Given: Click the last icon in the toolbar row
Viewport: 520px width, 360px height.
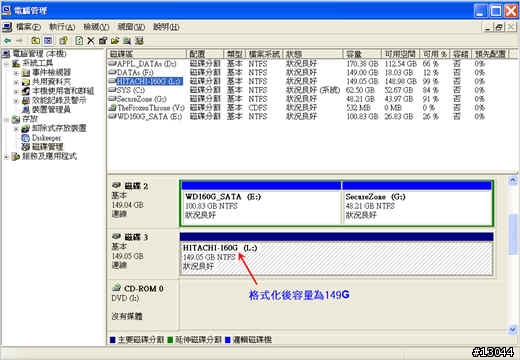Looking at the screenshot, I should (x=139, y=41).
